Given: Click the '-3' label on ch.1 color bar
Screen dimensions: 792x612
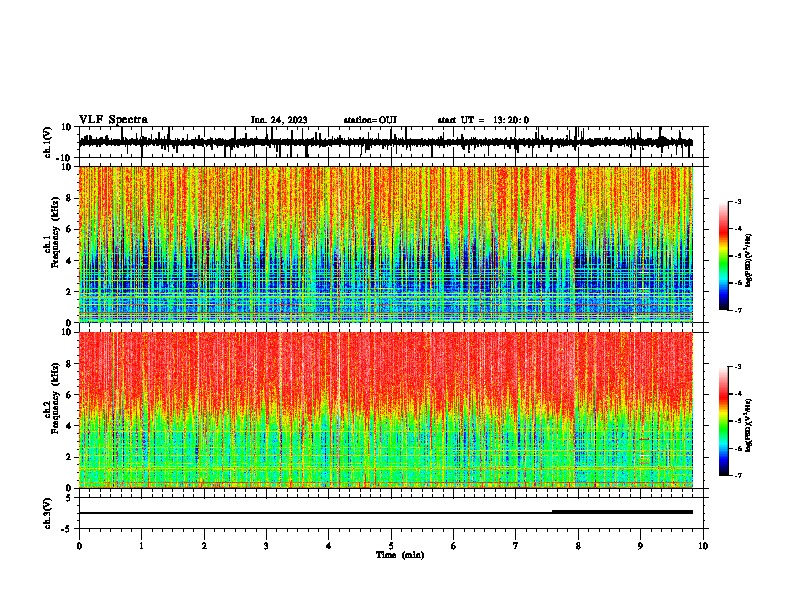Looking at the screenshot, I should (737, 201).
